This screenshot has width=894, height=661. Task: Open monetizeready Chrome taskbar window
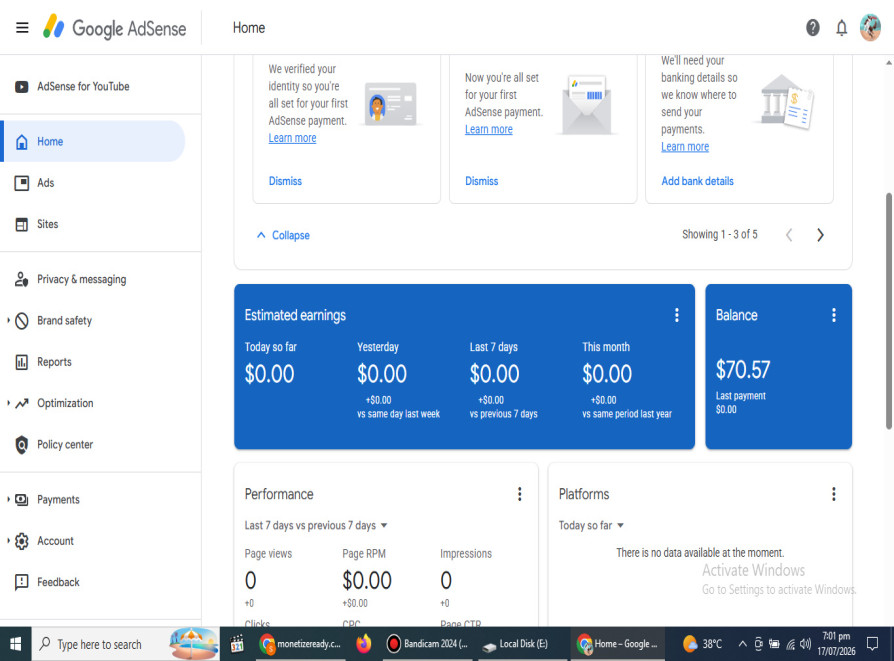[x=300, y=644]
